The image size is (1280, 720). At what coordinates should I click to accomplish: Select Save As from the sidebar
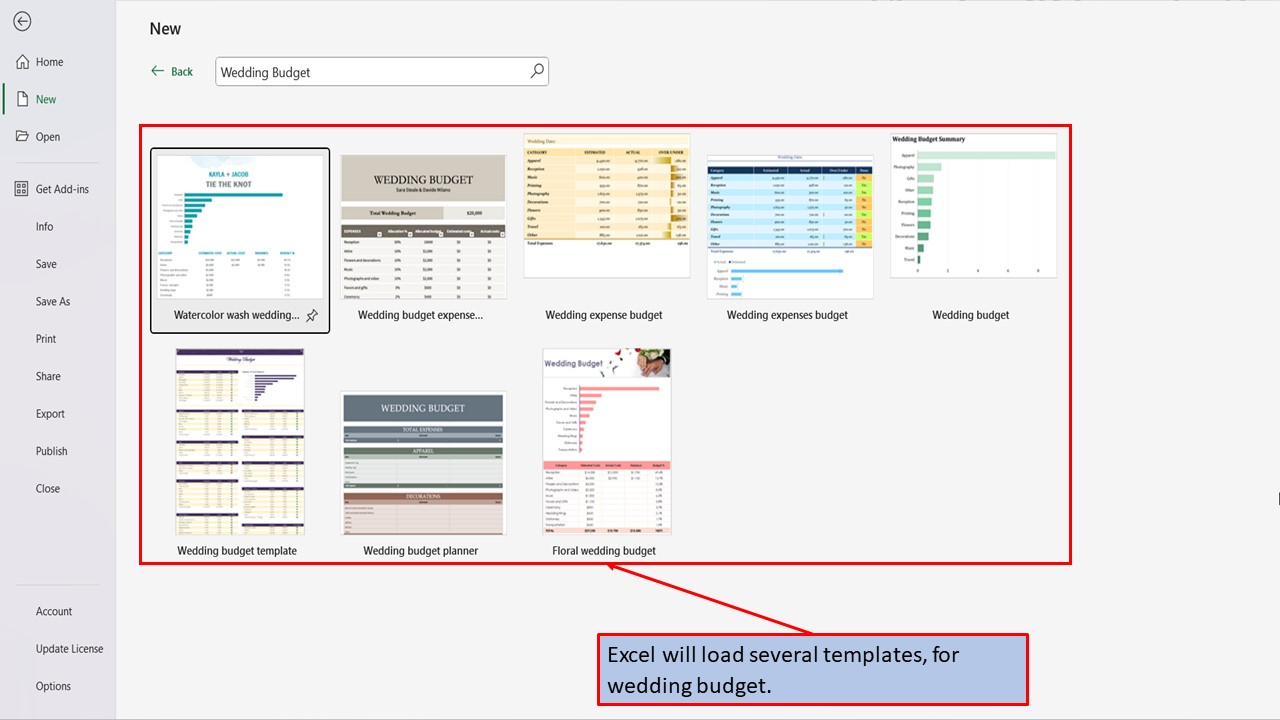(54, 301)
